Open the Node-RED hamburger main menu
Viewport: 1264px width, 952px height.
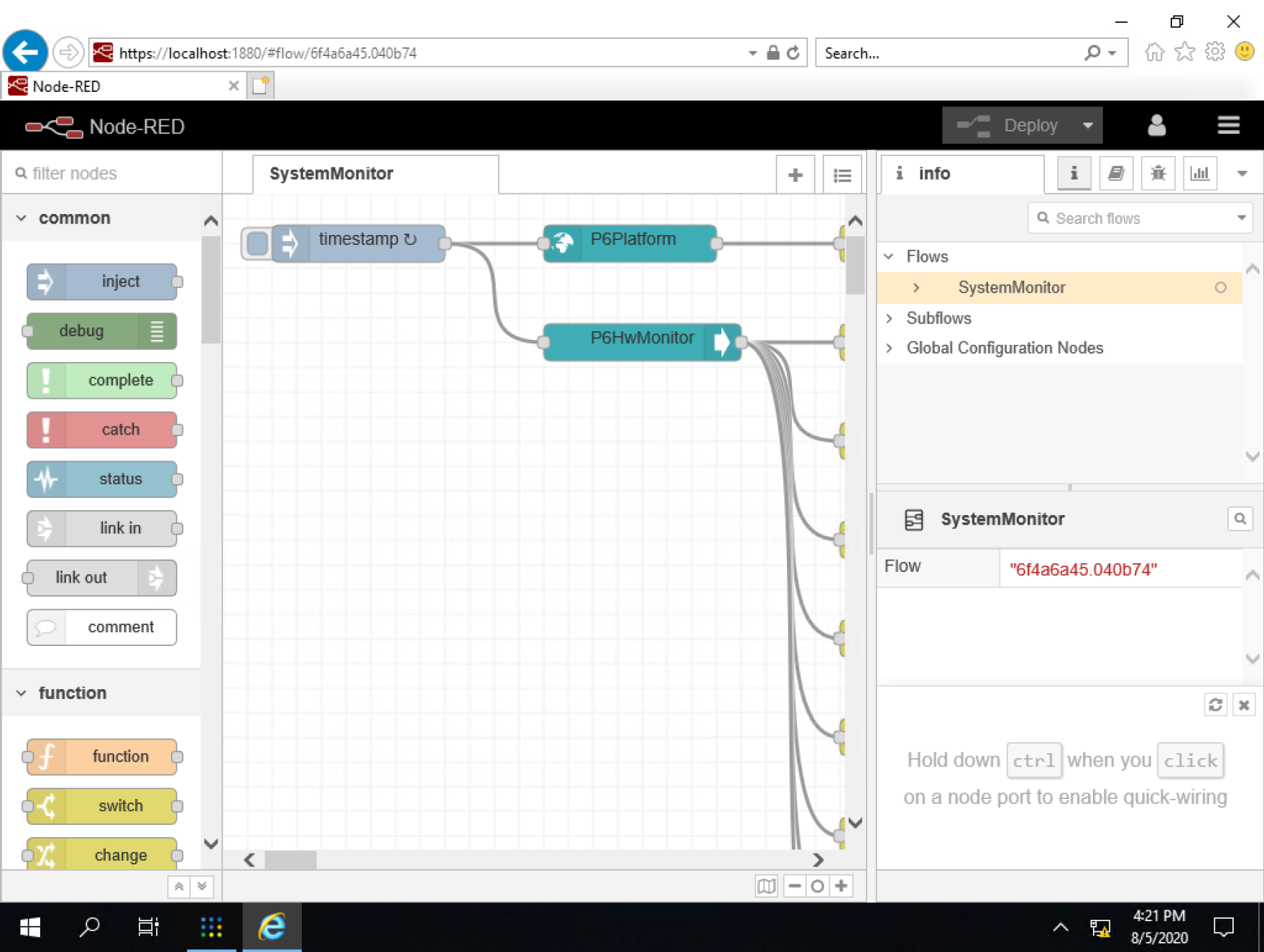coord(1228,126)
